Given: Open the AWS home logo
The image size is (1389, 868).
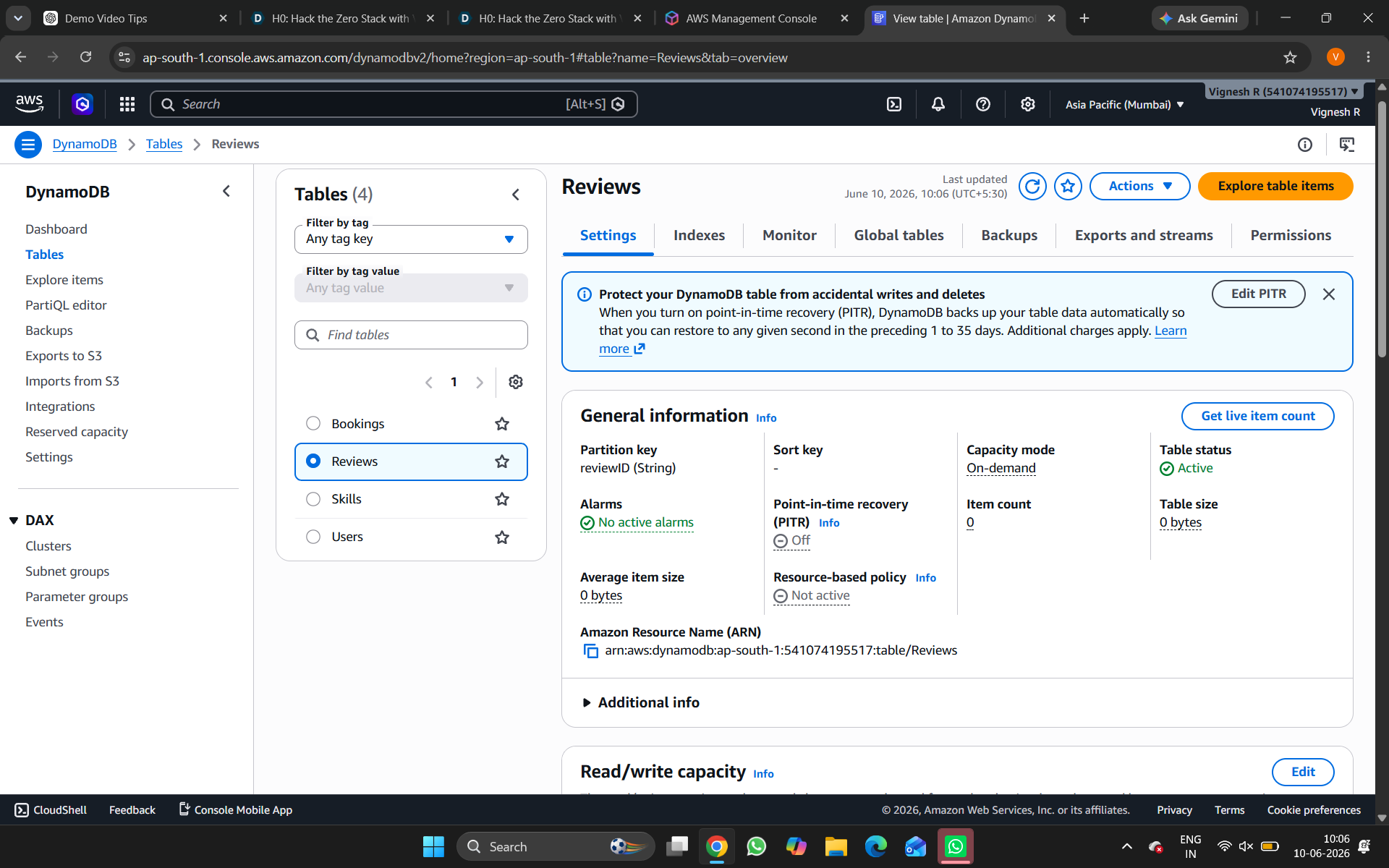Looking at the screenshot, I should pyautogui.click(x=30, y=104).
